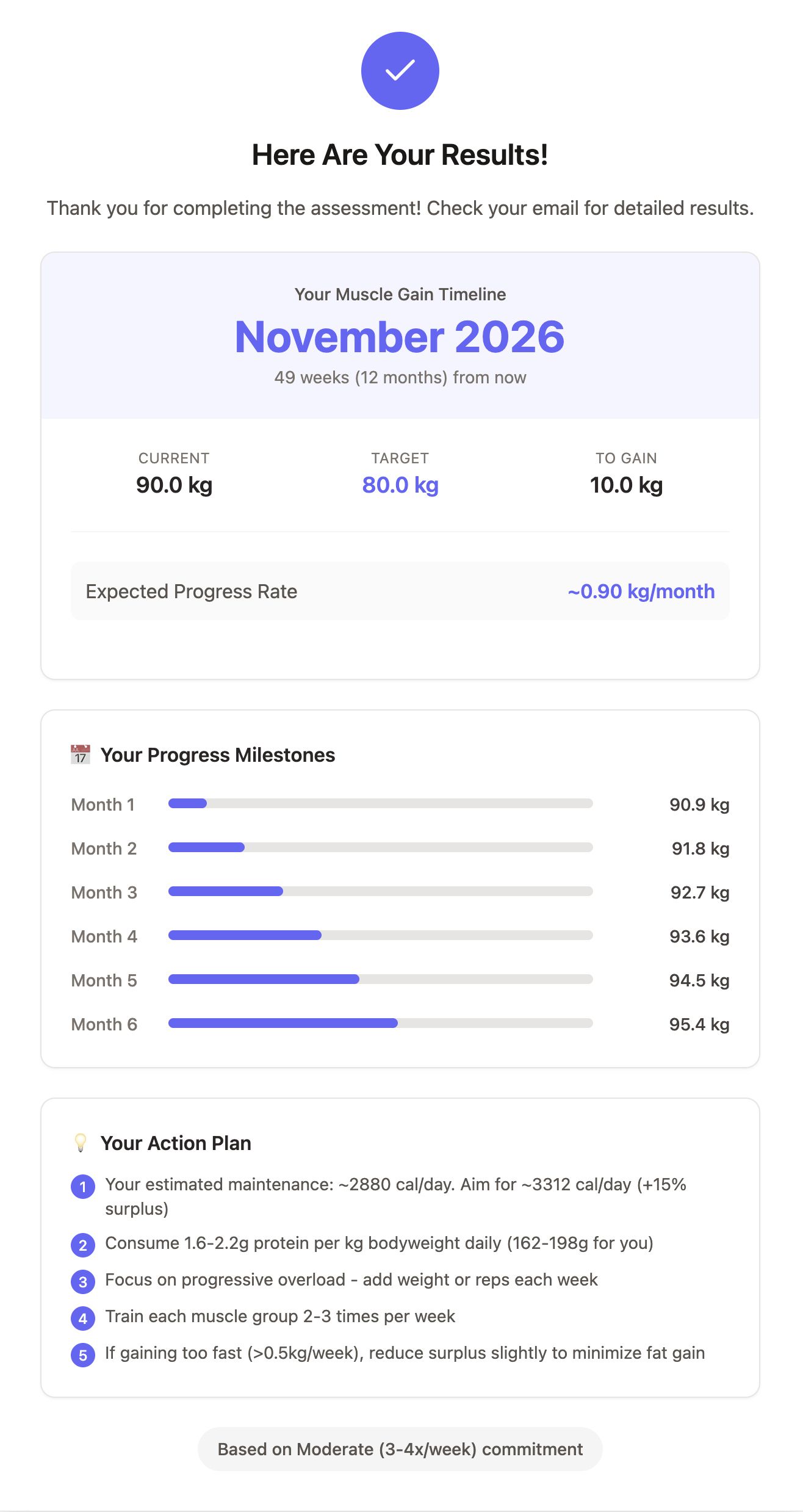Click the November 2026 timeline heading
The image size is (803, 1512).
click(400, 336)
